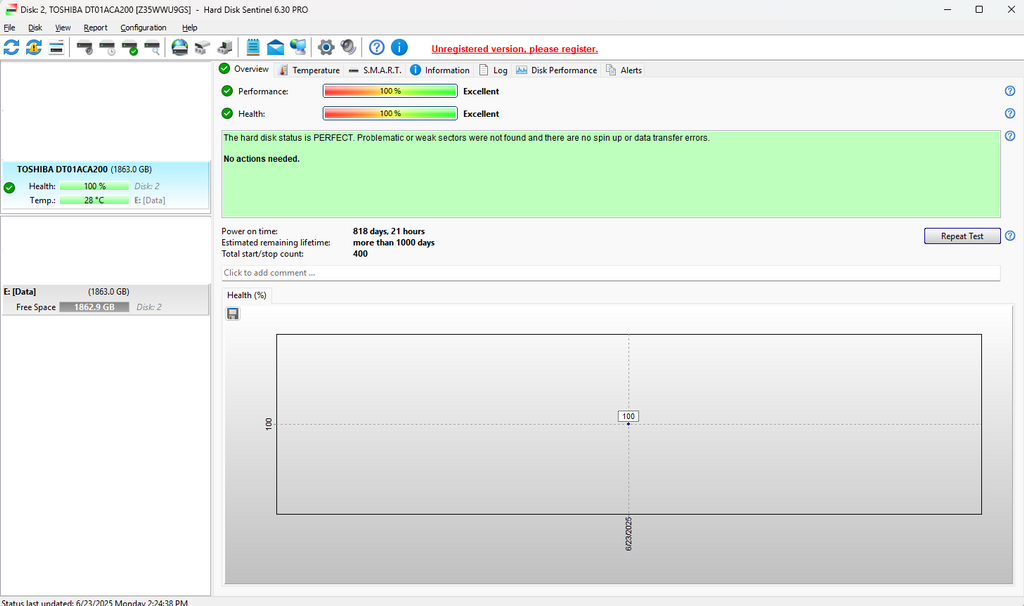Open the Configuration menu

(143, 27)
